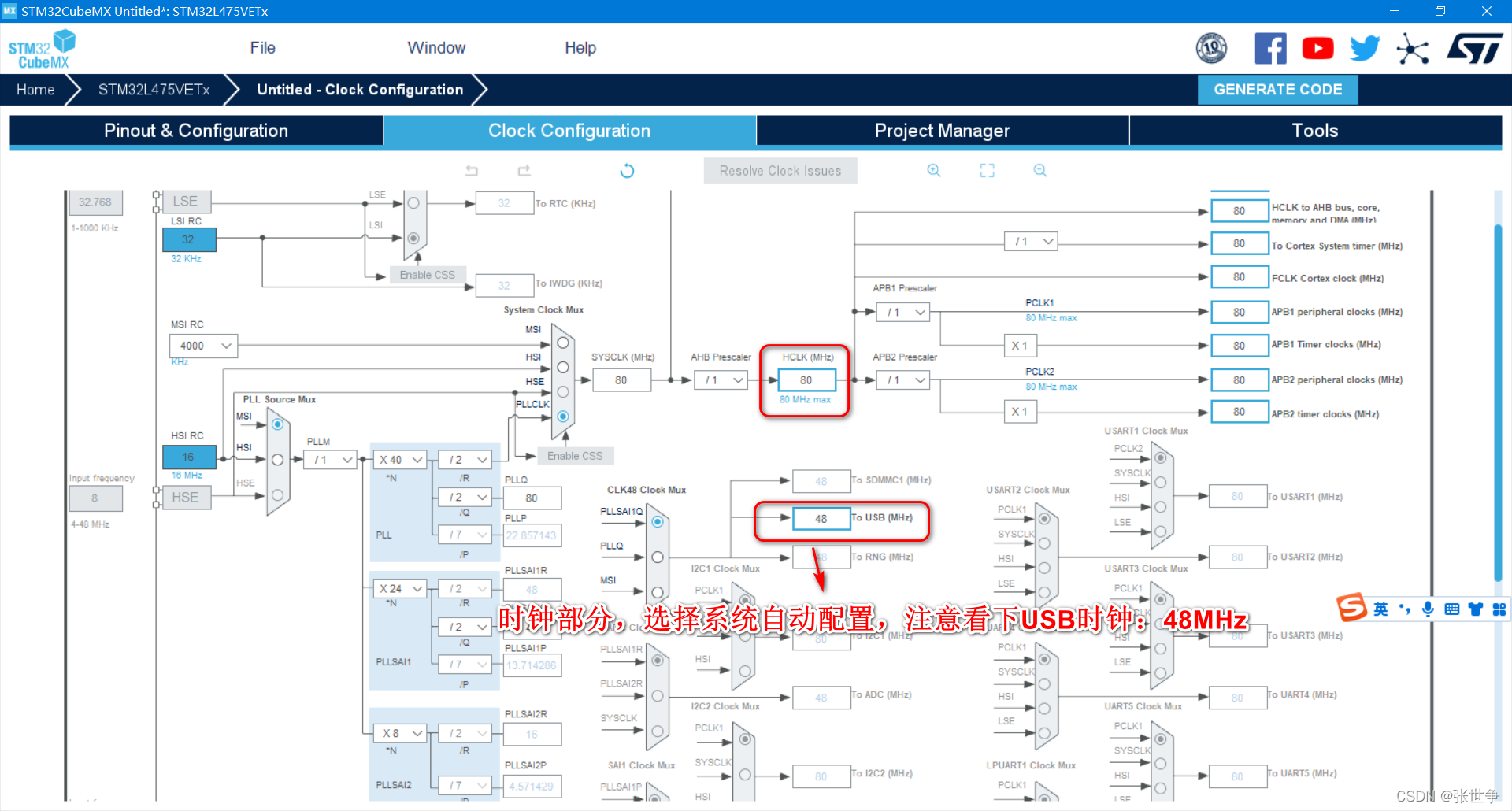Click Resolve Clock Issues button

pos(780,171)
